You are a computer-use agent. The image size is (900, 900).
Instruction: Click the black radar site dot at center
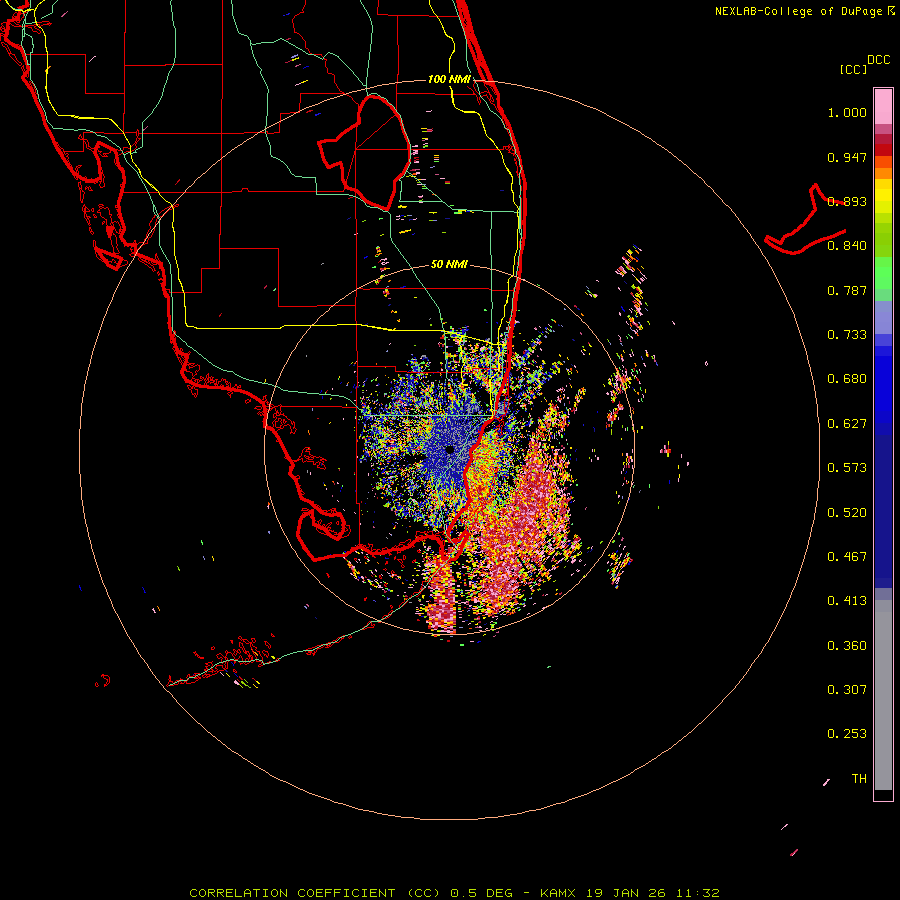[x=449, y=449]
